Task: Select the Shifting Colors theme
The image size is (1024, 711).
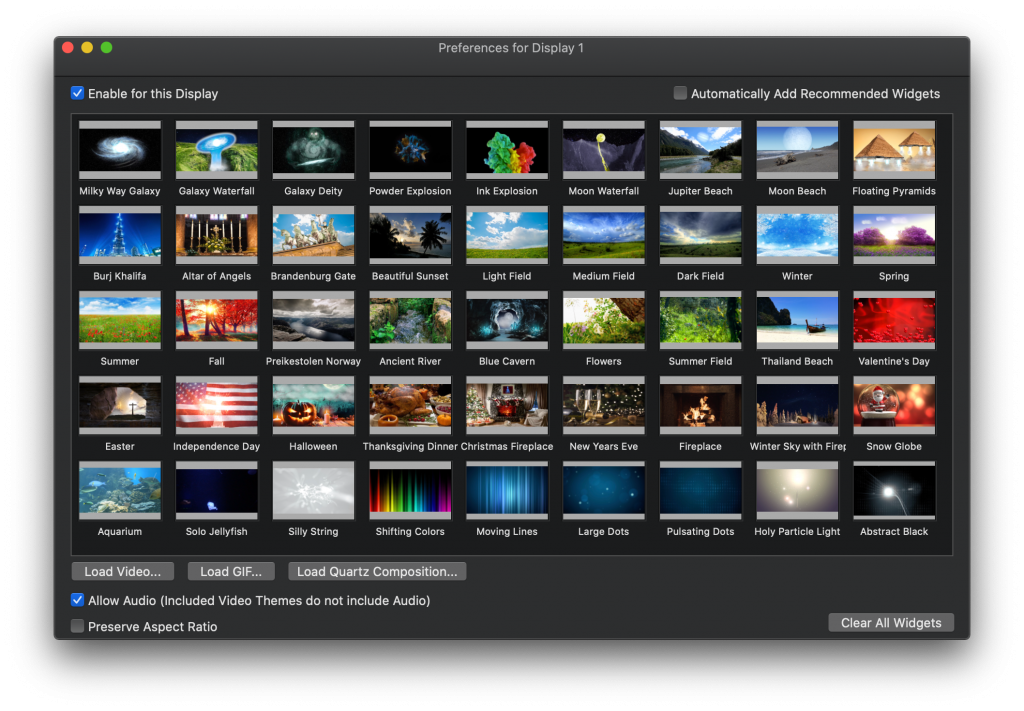Action: (x=410, y=490)
